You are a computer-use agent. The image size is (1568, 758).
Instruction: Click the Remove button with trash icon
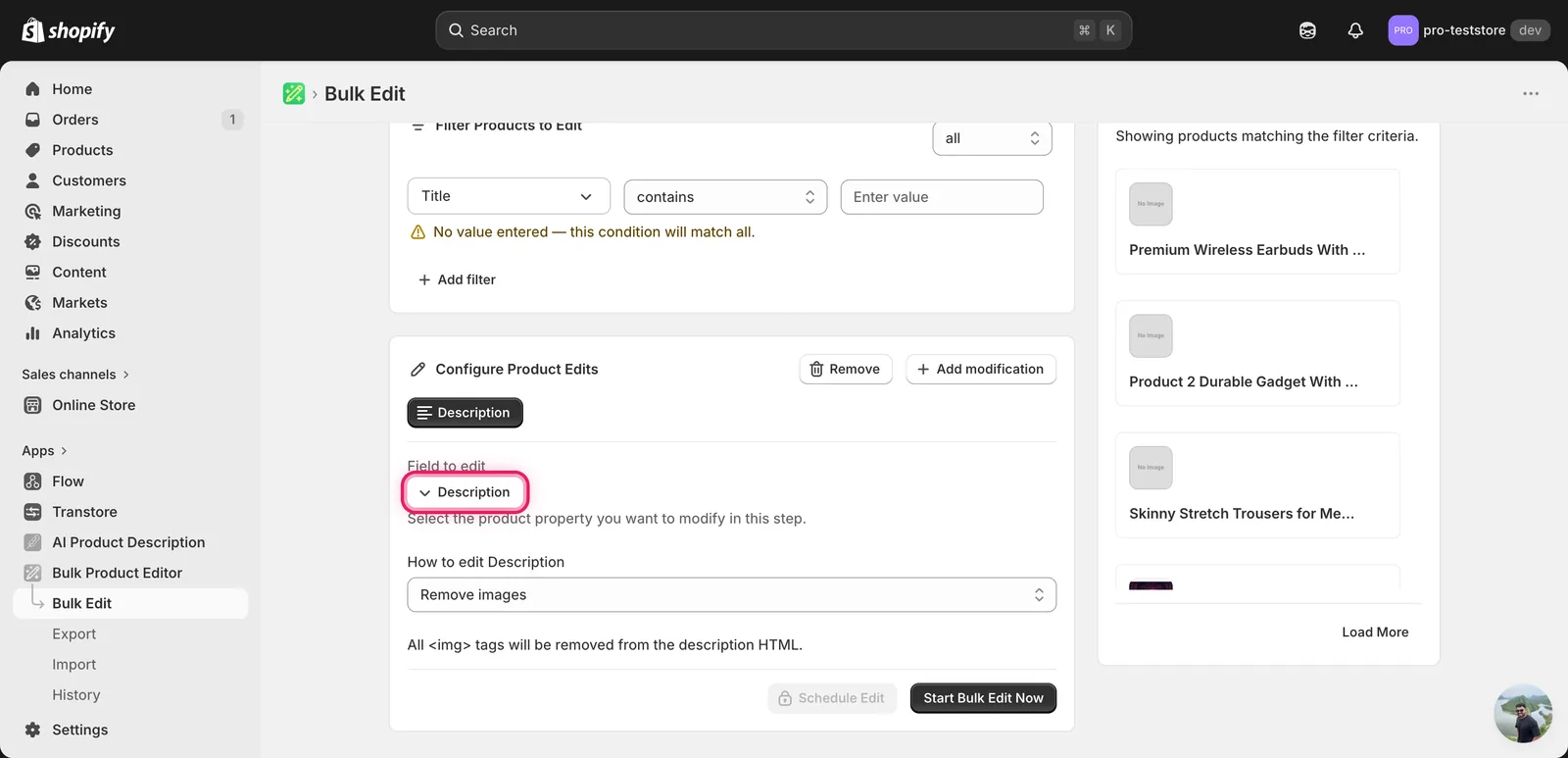coord(846,369)
